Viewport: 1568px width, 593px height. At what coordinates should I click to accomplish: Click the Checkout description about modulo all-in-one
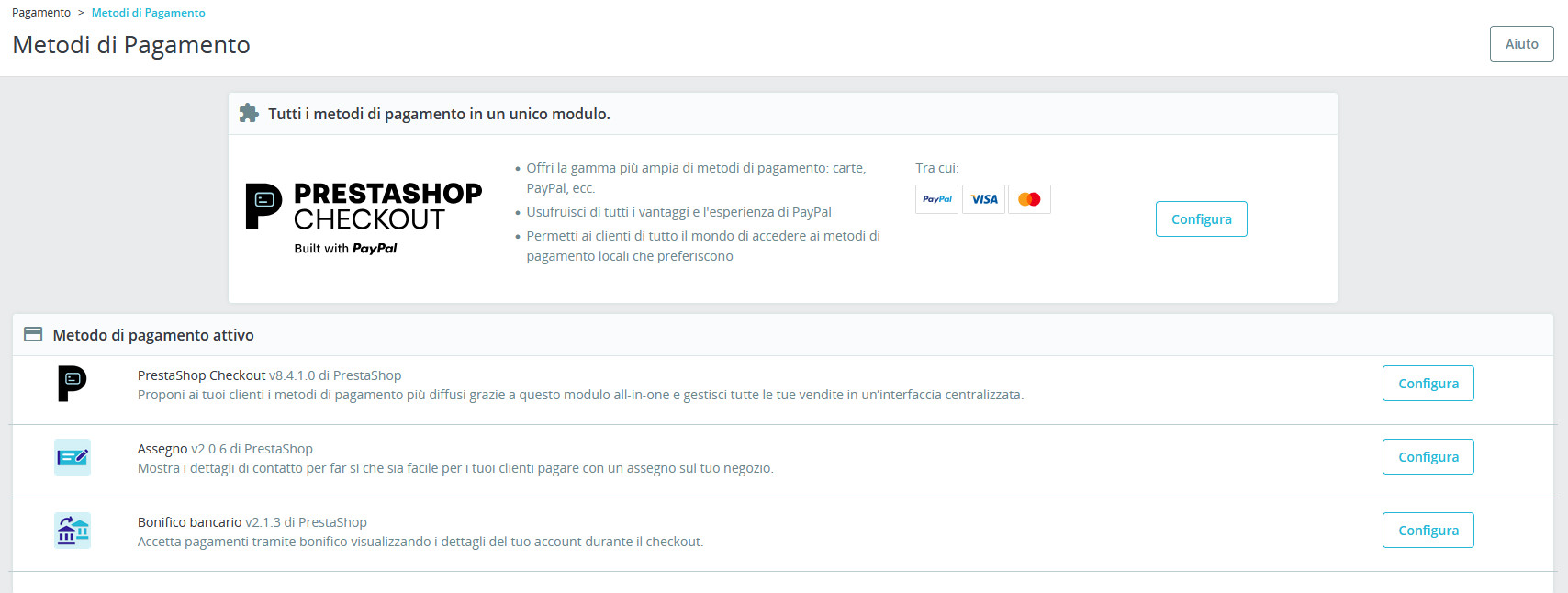point(580,395)
